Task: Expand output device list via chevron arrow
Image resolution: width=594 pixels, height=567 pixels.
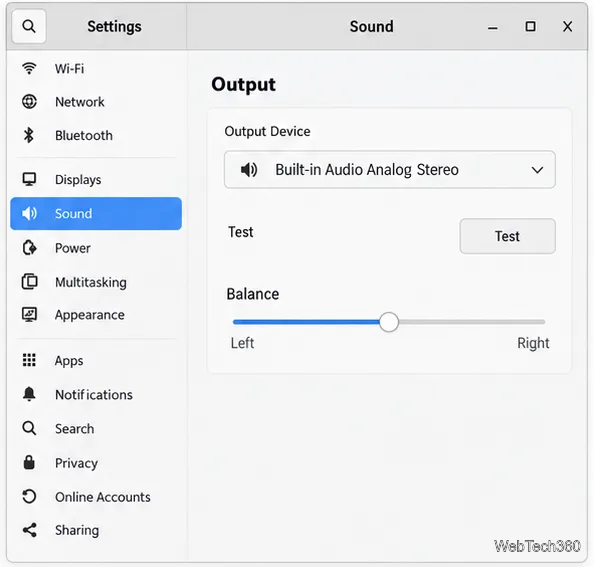Action: pyautogui.click(x=537, y=170)
